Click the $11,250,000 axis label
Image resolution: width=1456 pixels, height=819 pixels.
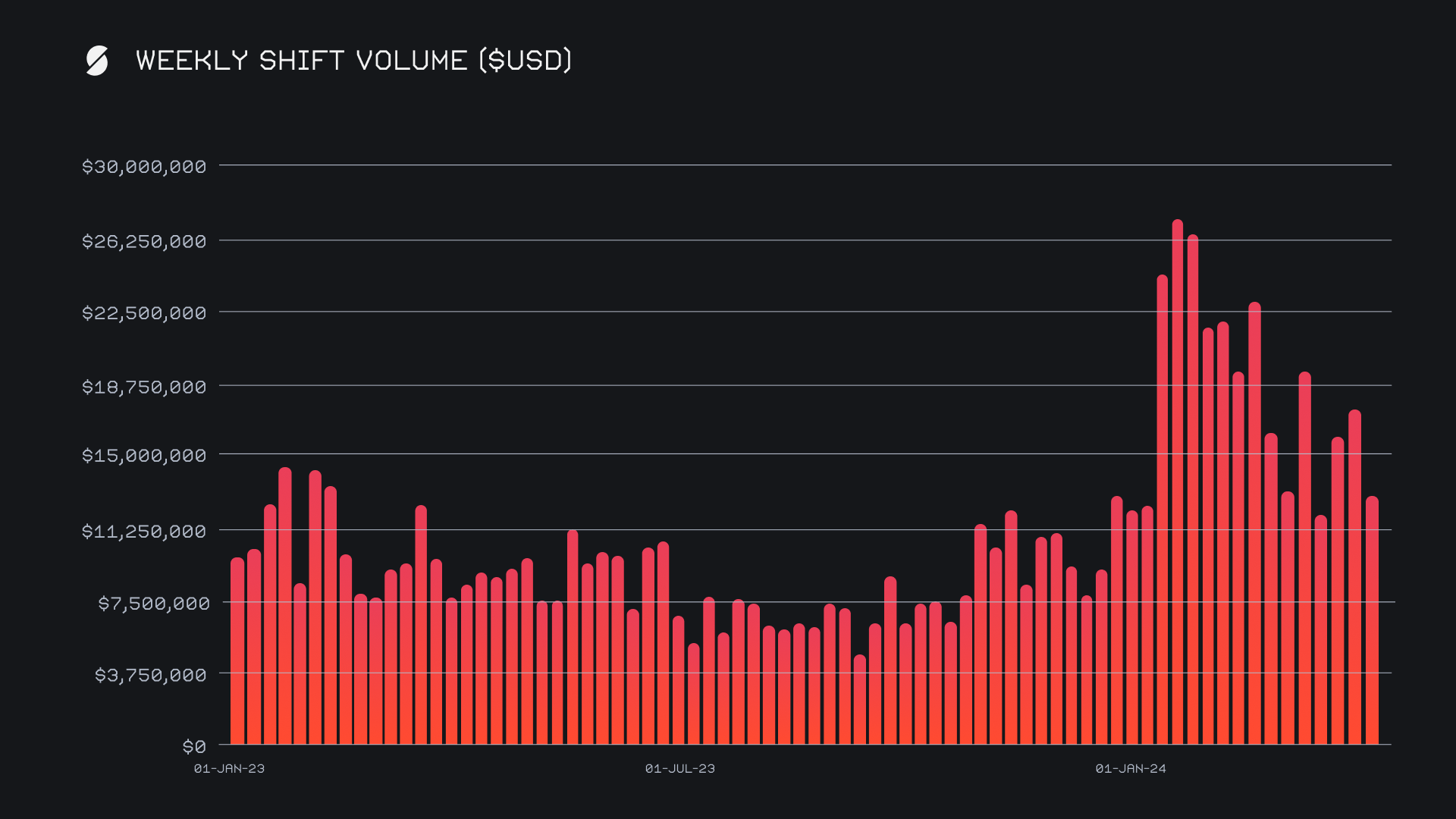[x=144, y=532]
